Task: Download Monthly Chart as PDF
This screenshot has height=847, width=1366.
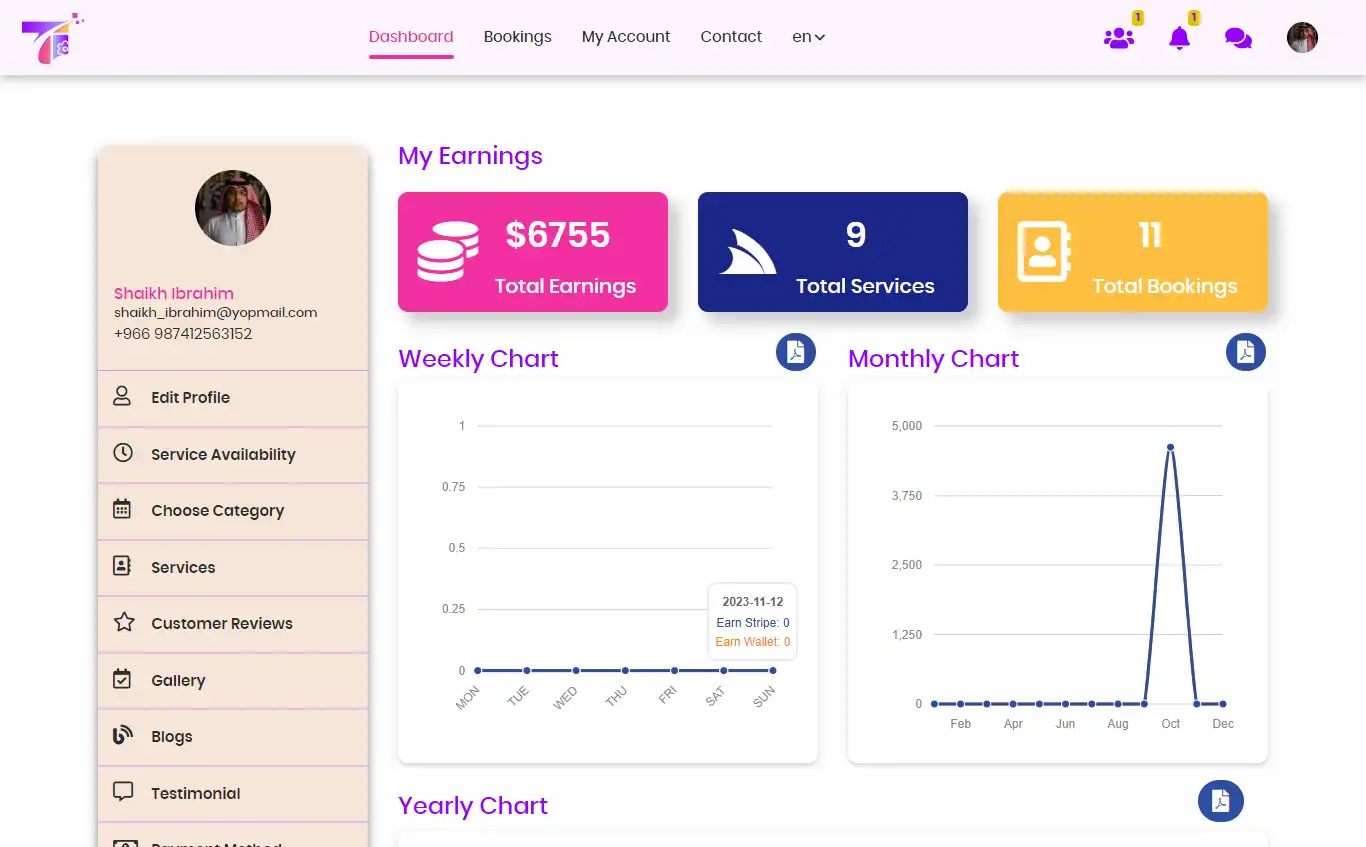Action: pos(1246,352)
